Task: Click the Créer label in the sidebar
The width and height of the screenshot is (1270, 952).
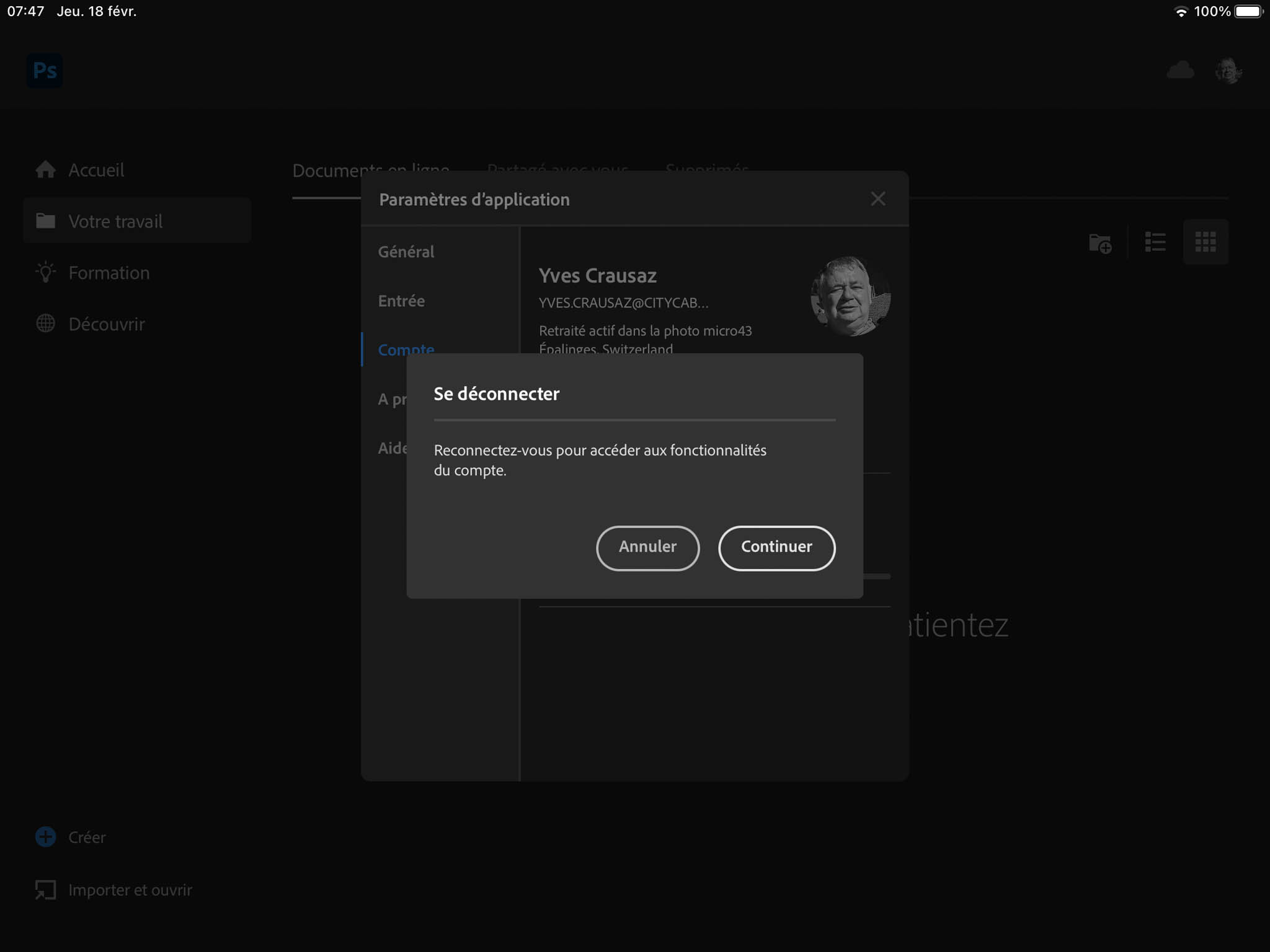Action: (x=87, y=837)
